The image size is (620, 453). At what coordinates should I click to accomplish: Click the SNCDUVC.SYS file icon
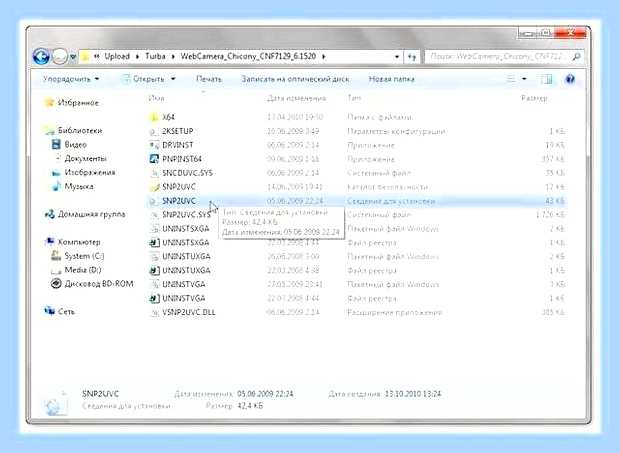click(x=154, y=173)
